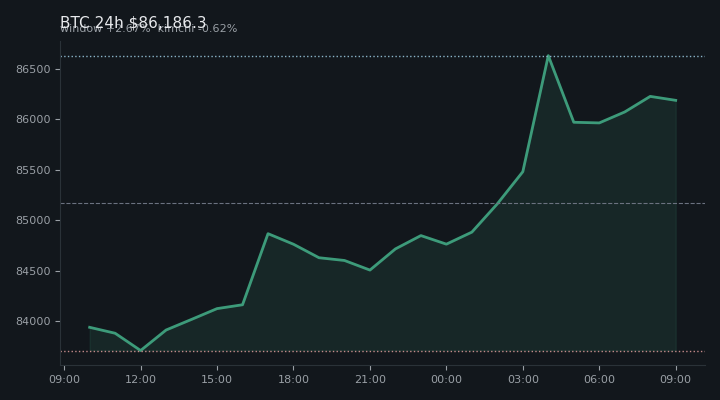The height and width of the screenshot is (400, 720).
Task: Click the 86000 y-axis label
Action: (x=33, y=119)
